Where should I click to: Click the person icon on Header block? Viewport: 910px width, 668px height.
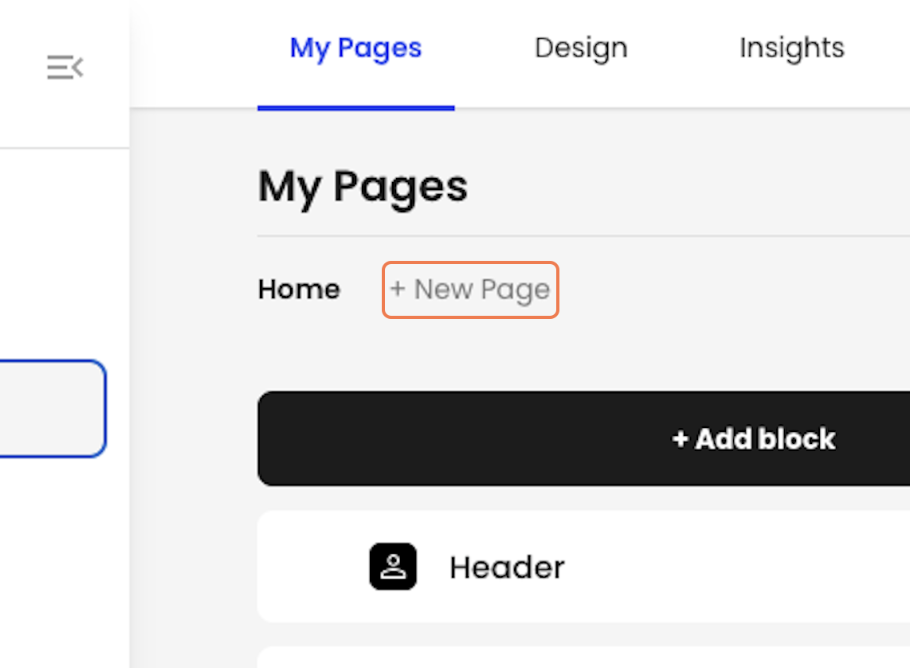coord(393,566)
